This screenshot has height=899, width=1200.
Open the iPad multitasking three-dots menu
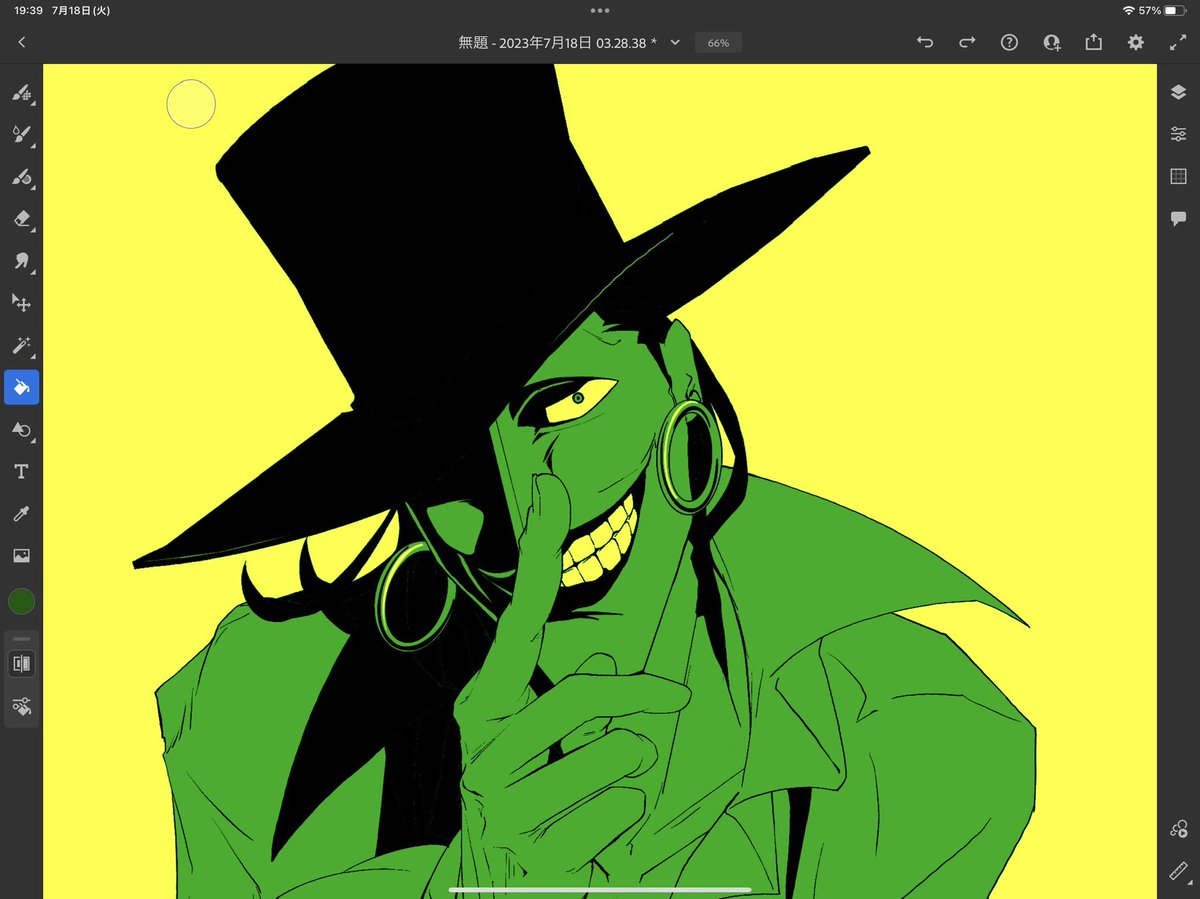point(600,10)
